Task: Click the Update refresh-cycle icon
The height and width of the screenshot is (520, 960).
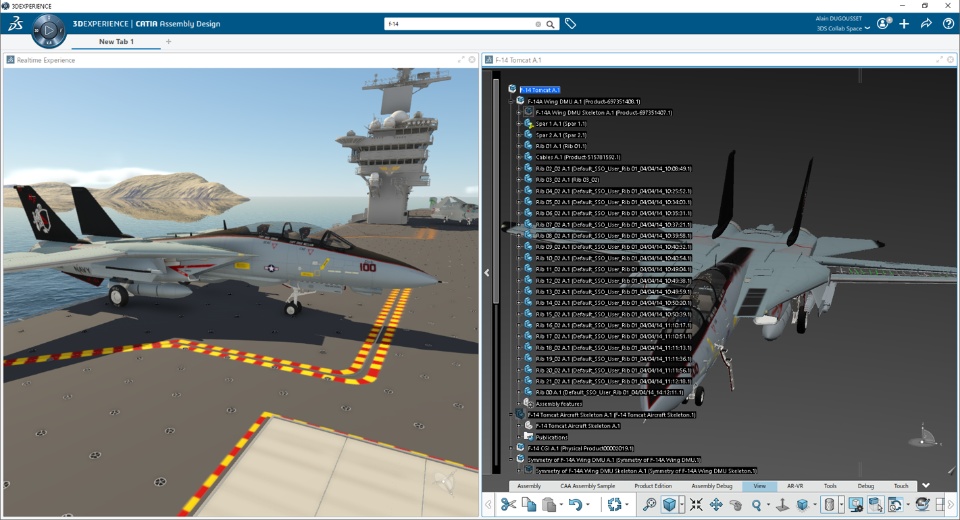Action: (615, 505)
